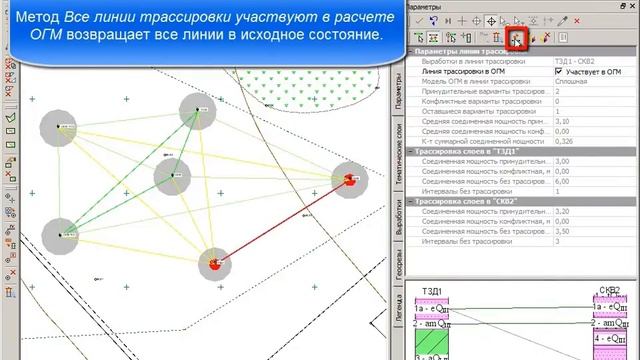Click the blue undo arrow icon
The image size is (640, 360).
pos(433,20)
